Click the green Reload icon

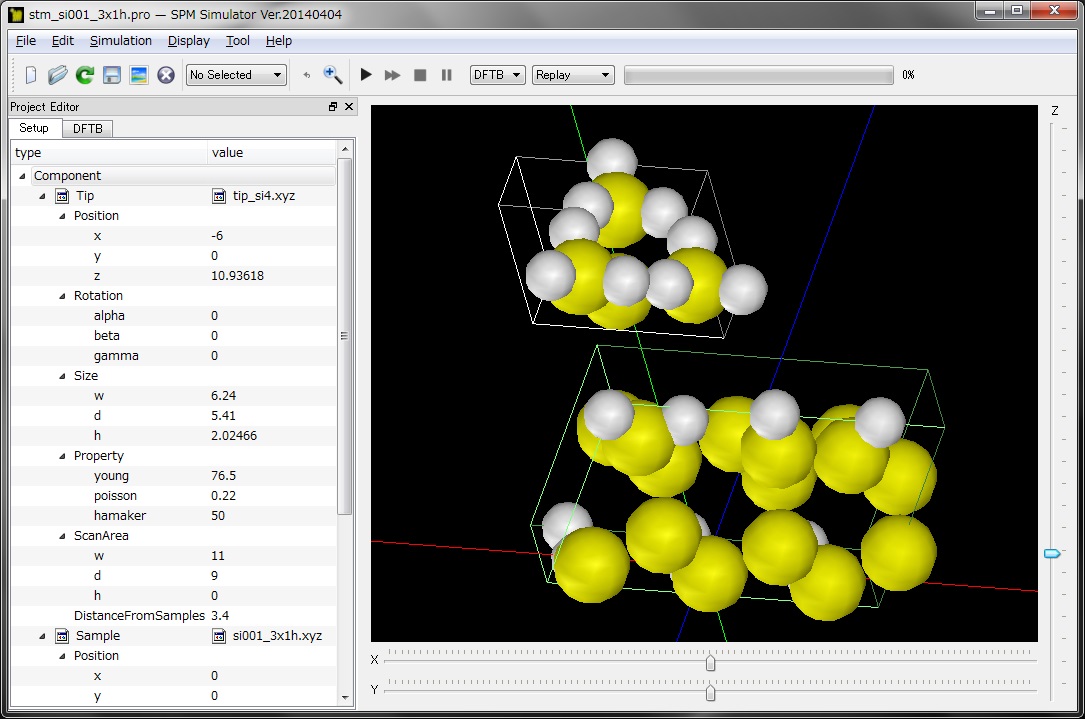coord(85,75)
